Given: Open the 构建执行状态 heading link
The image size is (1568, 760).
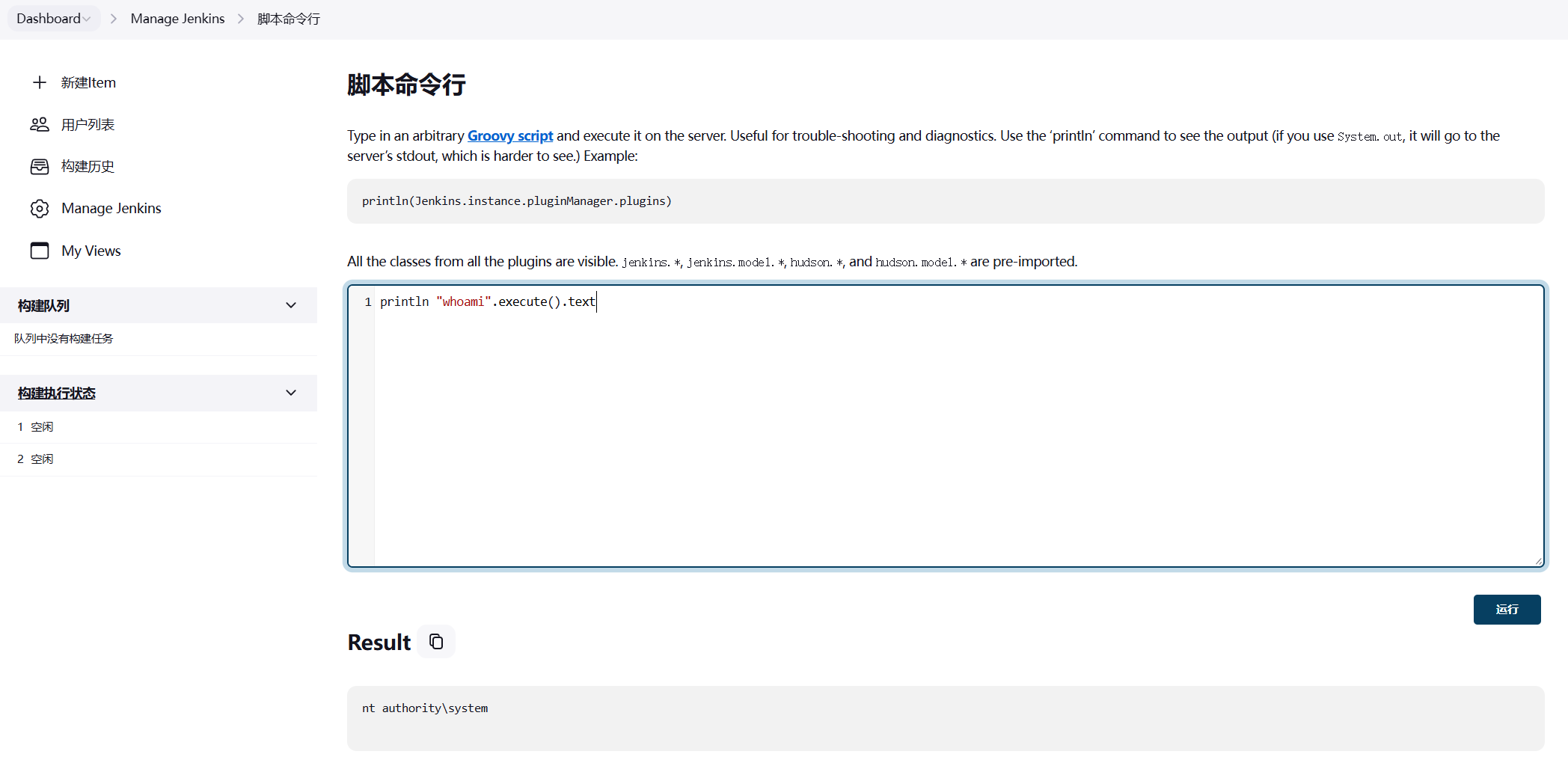Looking at the screenshot, I should click(57, 393).
